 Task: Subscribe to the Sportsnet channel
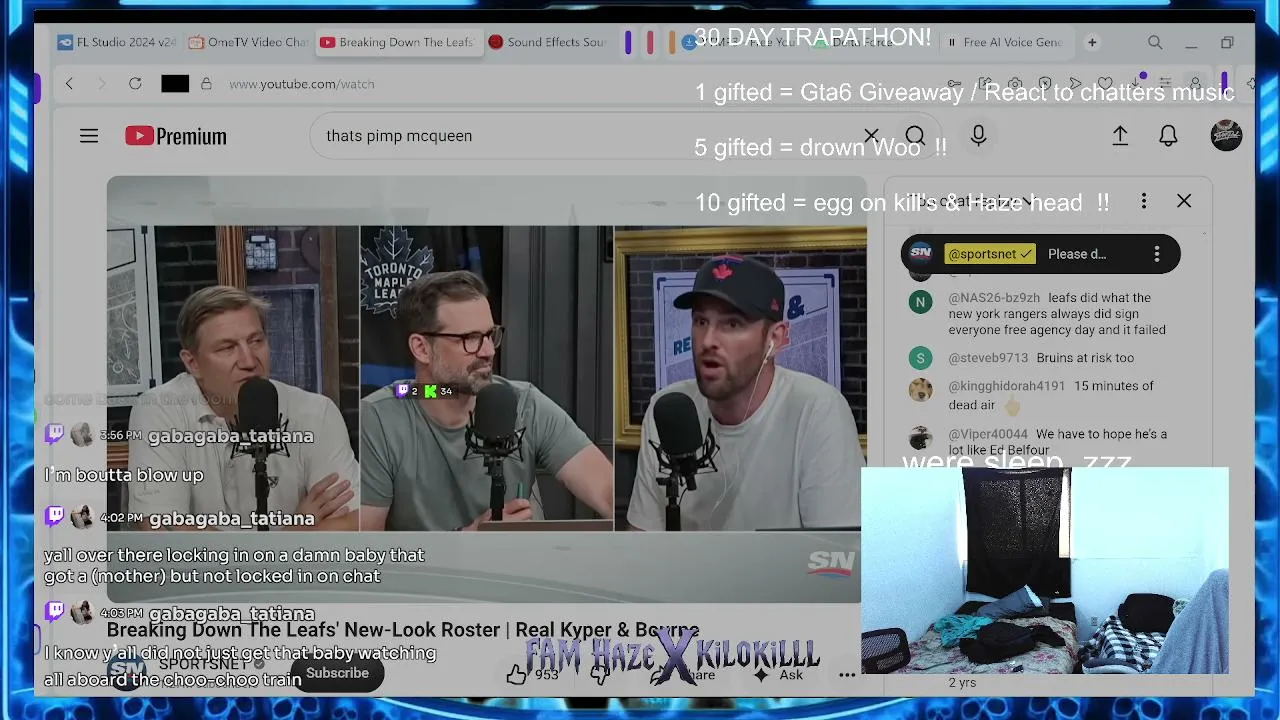tap(337, 673)
